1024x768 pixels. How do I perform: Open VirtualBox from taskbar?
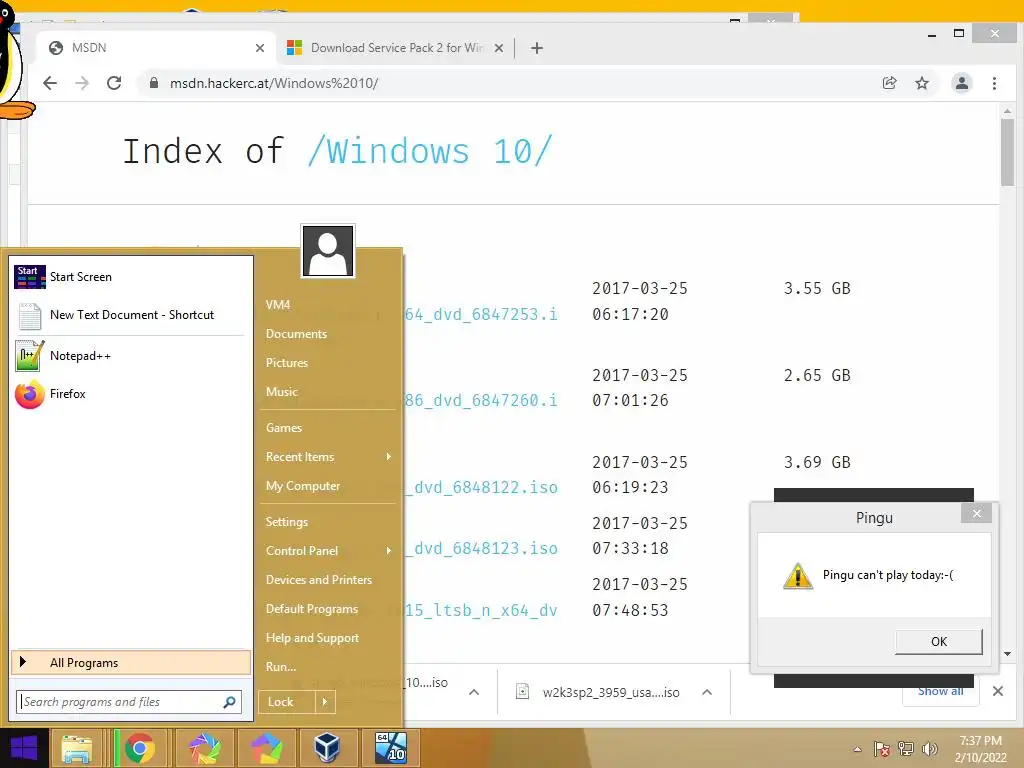click(327, 748)
